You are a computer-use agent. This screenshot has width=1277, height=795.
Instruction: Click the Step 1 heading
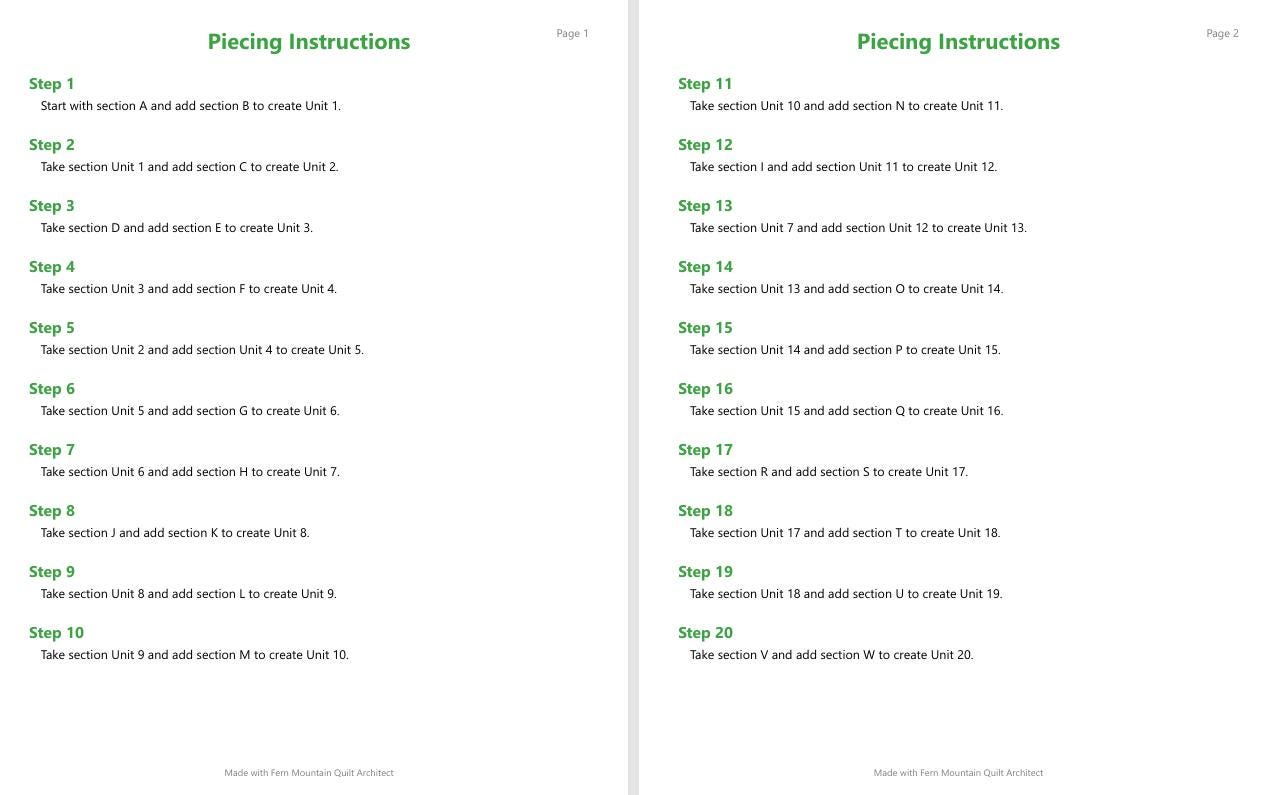pos(51,84)
